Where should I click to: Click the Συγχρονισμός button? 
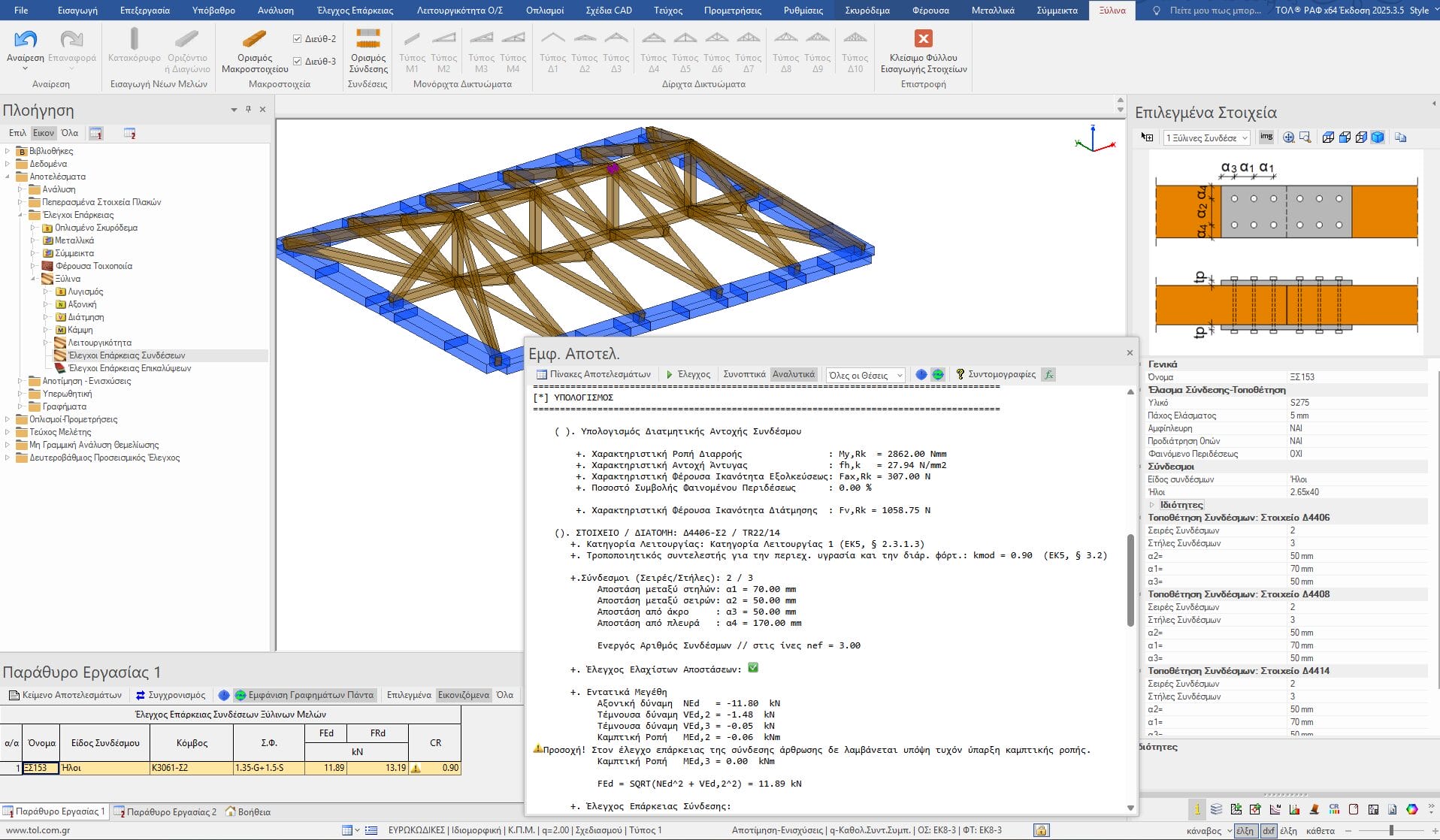170,695
